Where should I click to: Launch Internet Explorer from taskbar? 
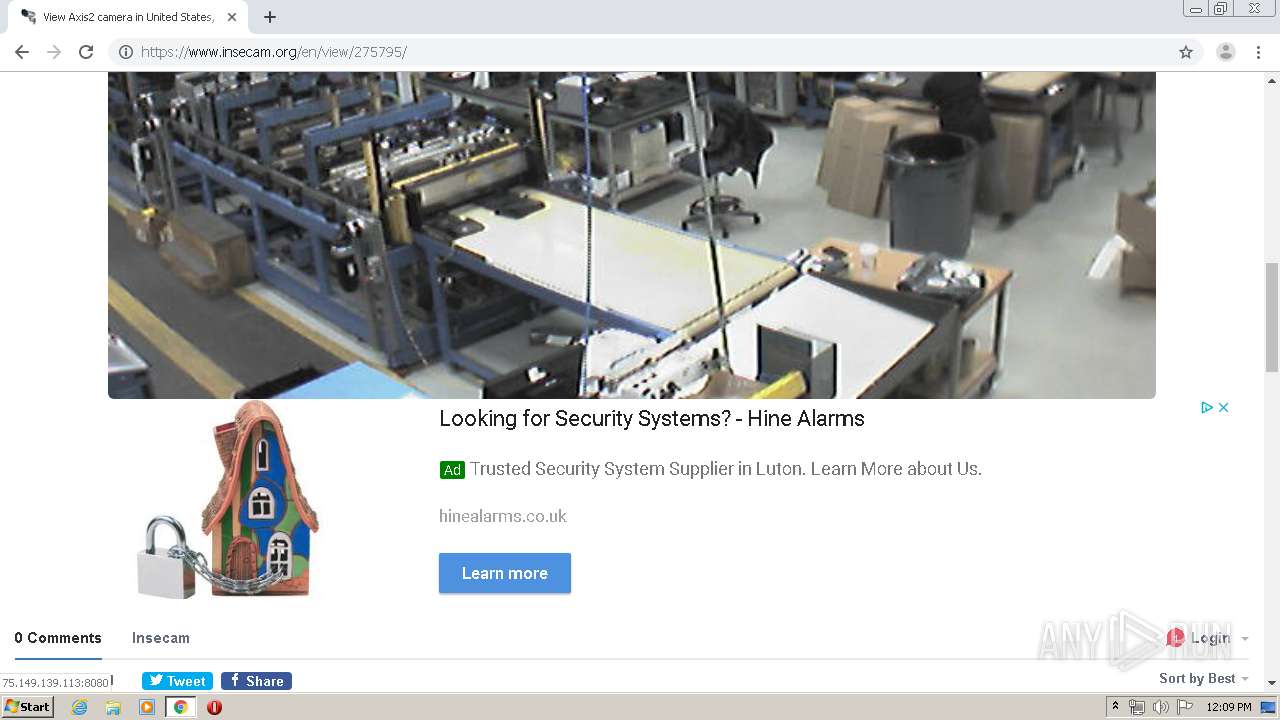point(80,707)
